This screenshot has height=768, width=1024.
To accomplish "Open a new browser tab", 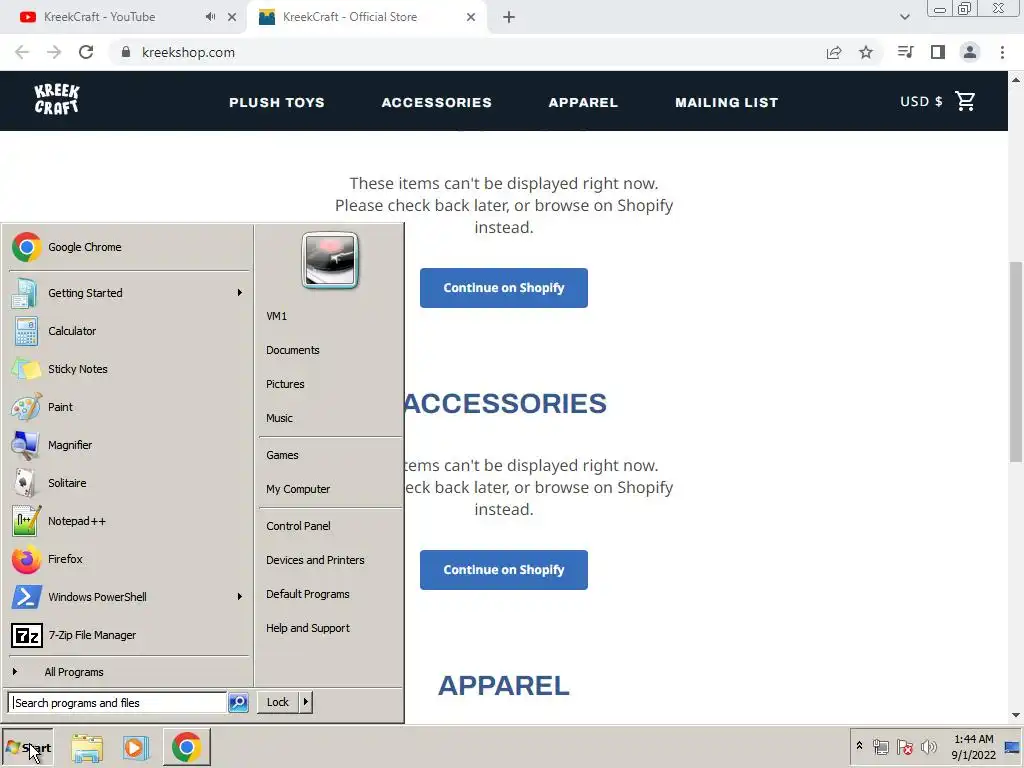I will [509, 17].
